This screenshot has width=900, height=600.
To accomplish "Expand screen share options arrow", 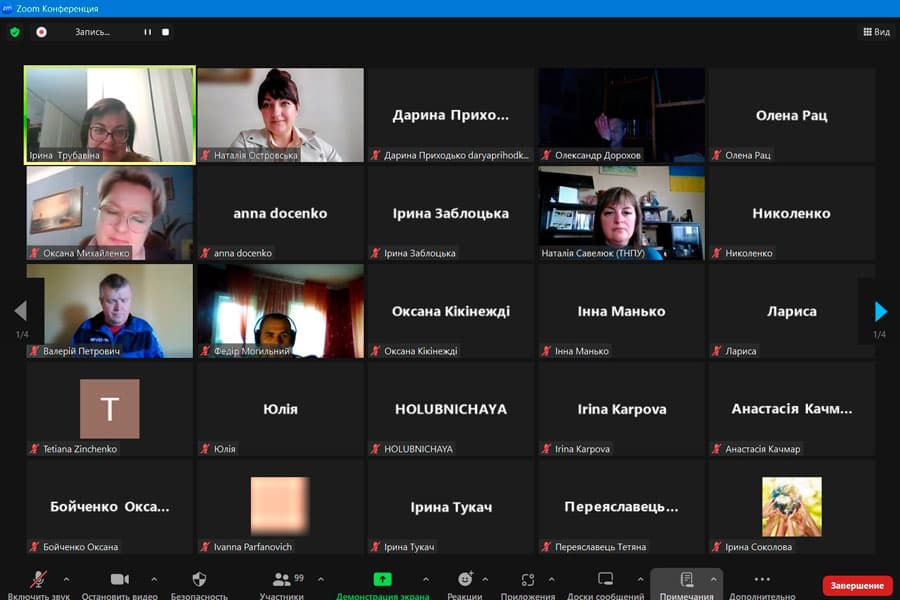I will [425, 579].
